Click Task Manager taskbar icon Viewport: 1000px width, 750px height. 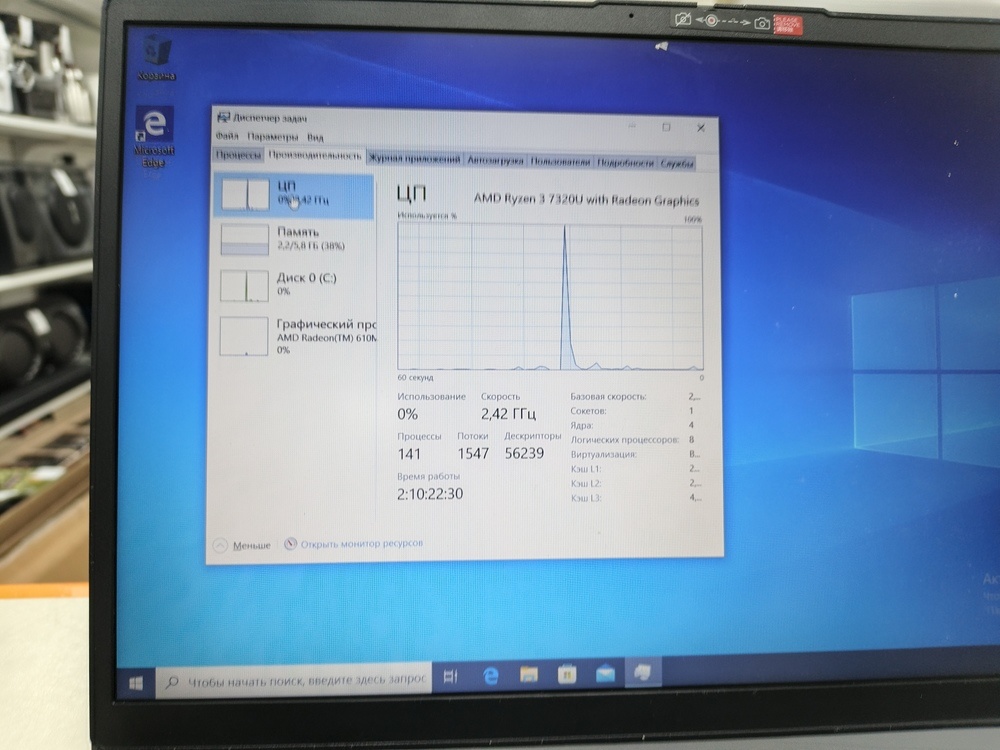[643, 672]
